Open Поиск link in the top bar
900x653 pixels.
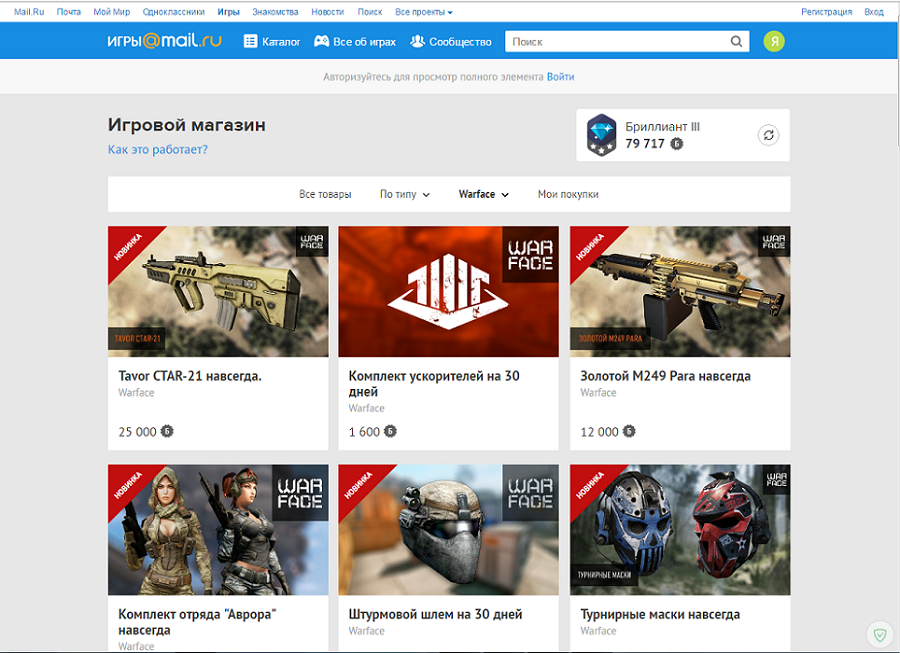(370, 11)
